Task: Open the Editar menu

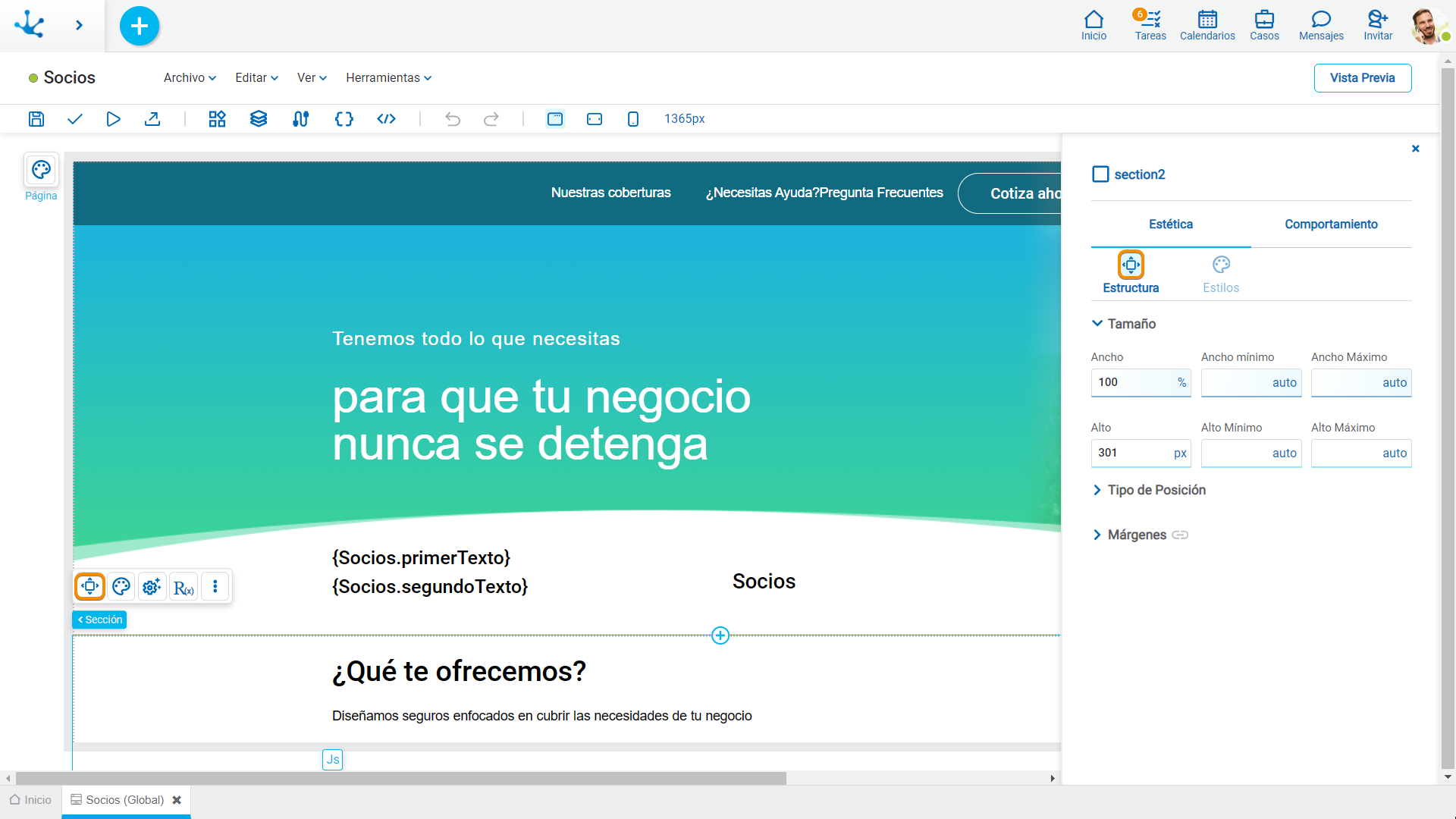Action: tap(256, 78)
